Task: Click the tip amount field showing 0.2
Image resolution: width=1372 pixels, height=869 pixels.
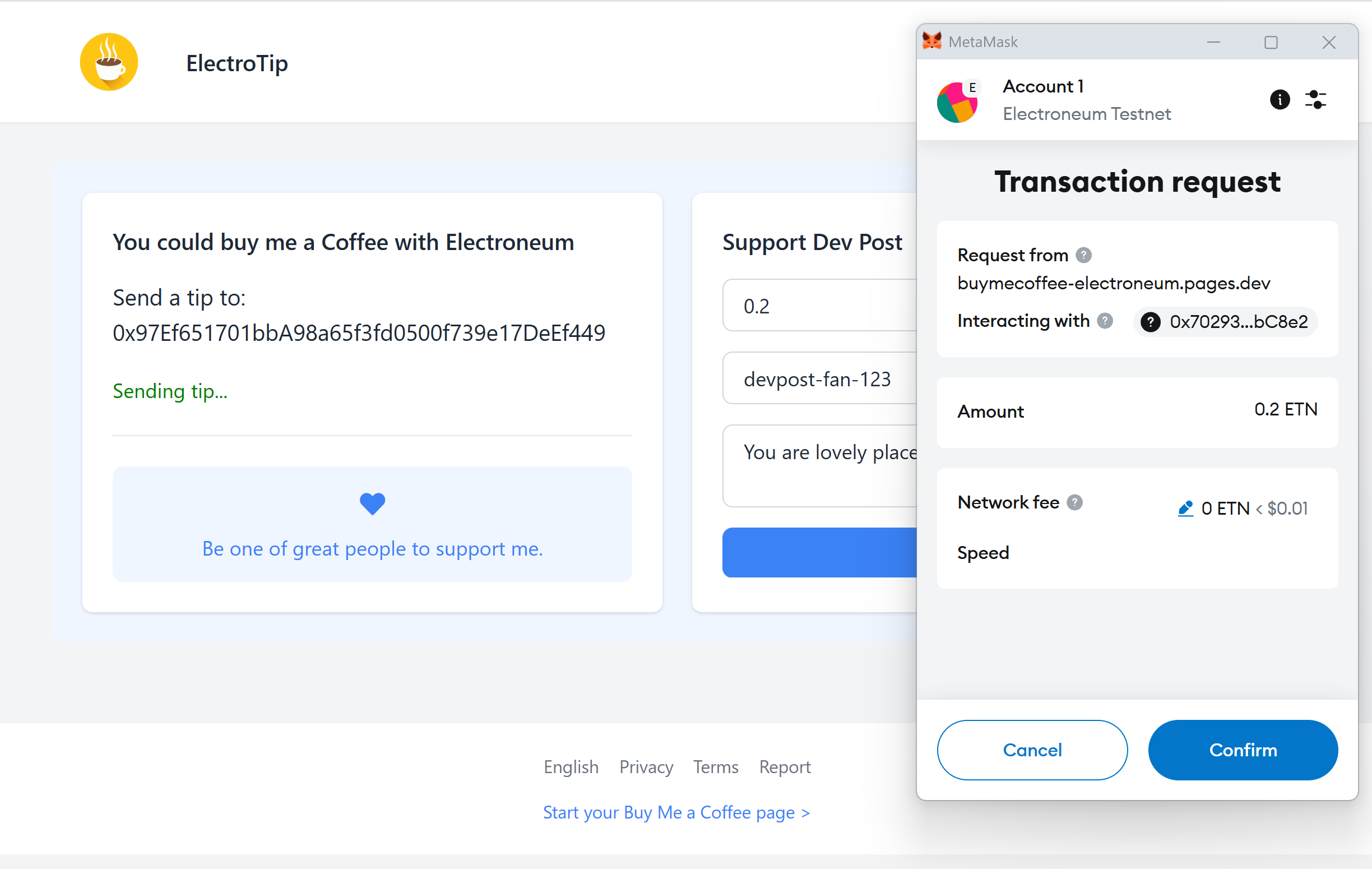Action: pos(819,306)
